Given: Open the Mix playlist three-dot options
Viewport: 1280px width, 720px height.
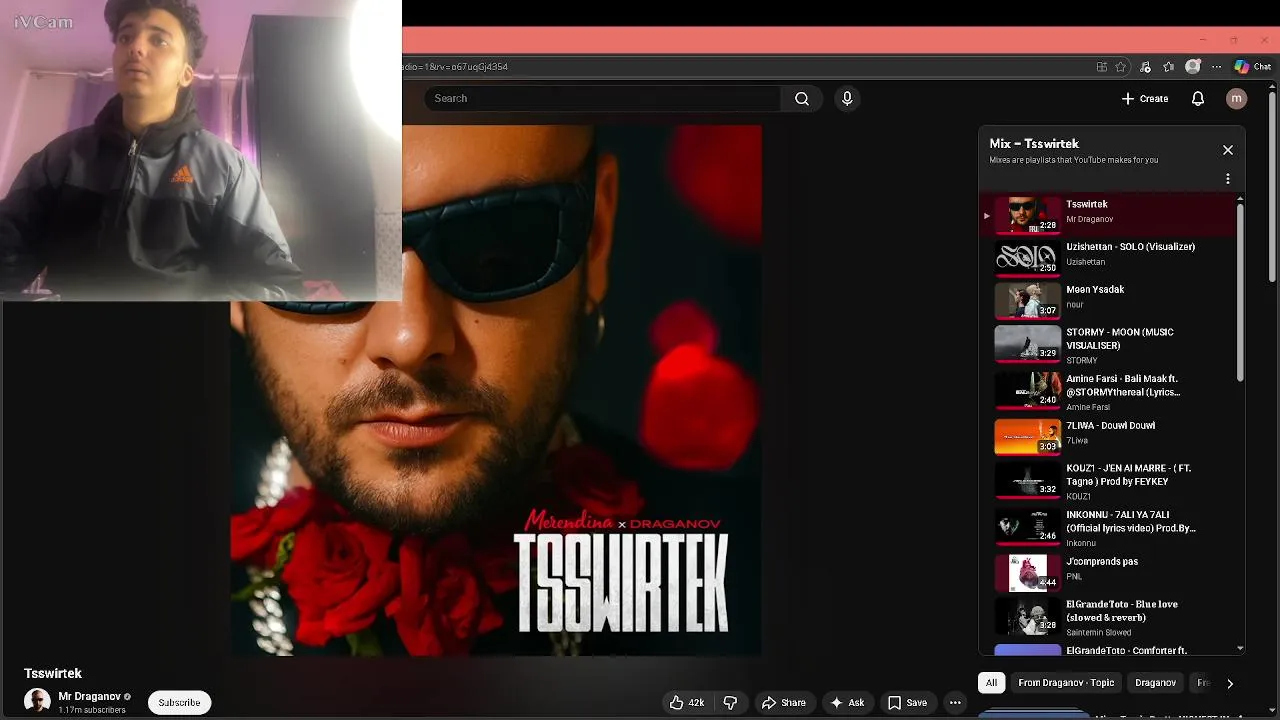Looking at the screenshot, I should coord(1228,179).
